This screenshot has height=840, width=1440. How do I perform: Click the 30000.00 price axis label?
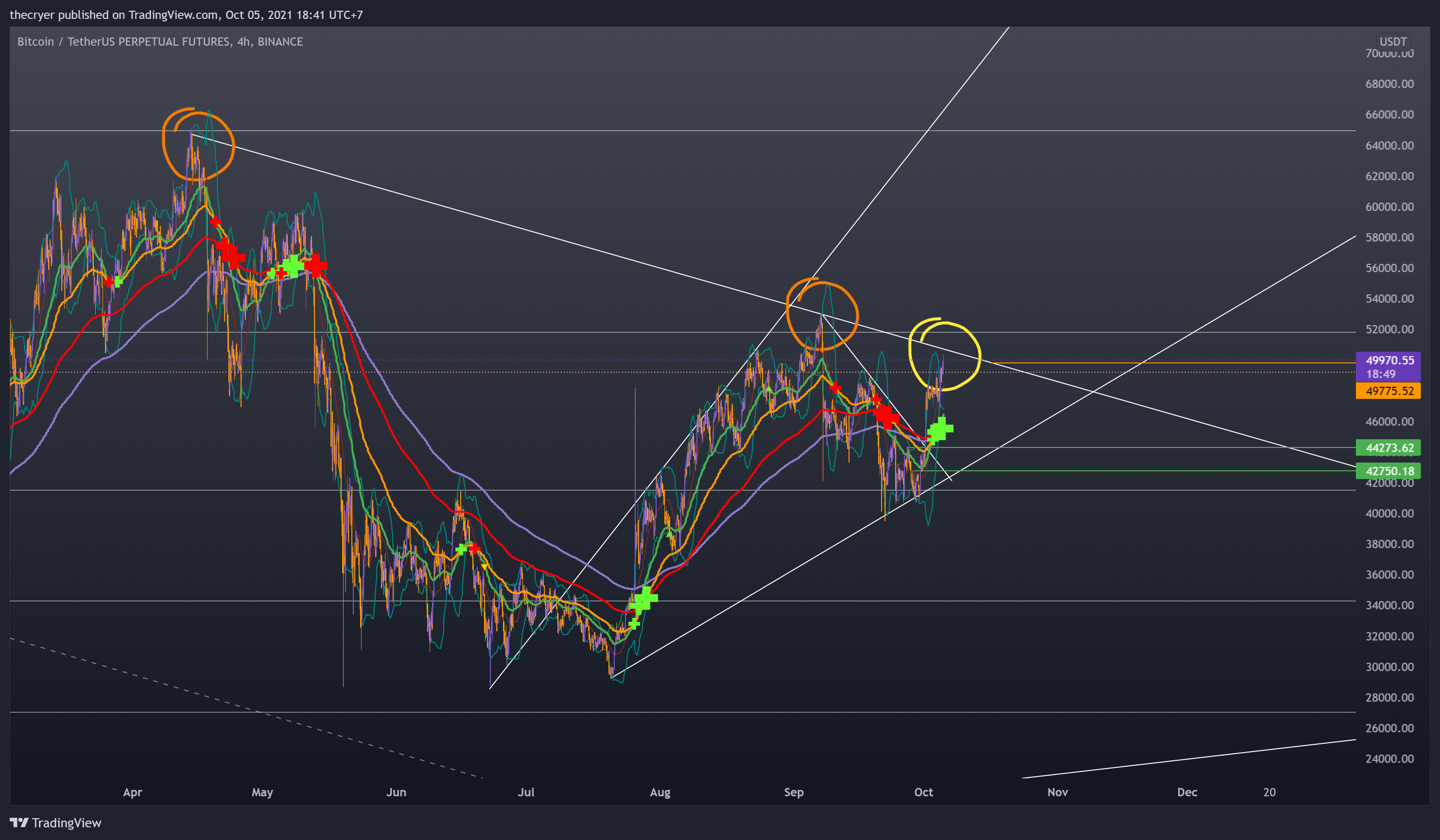1390,667
